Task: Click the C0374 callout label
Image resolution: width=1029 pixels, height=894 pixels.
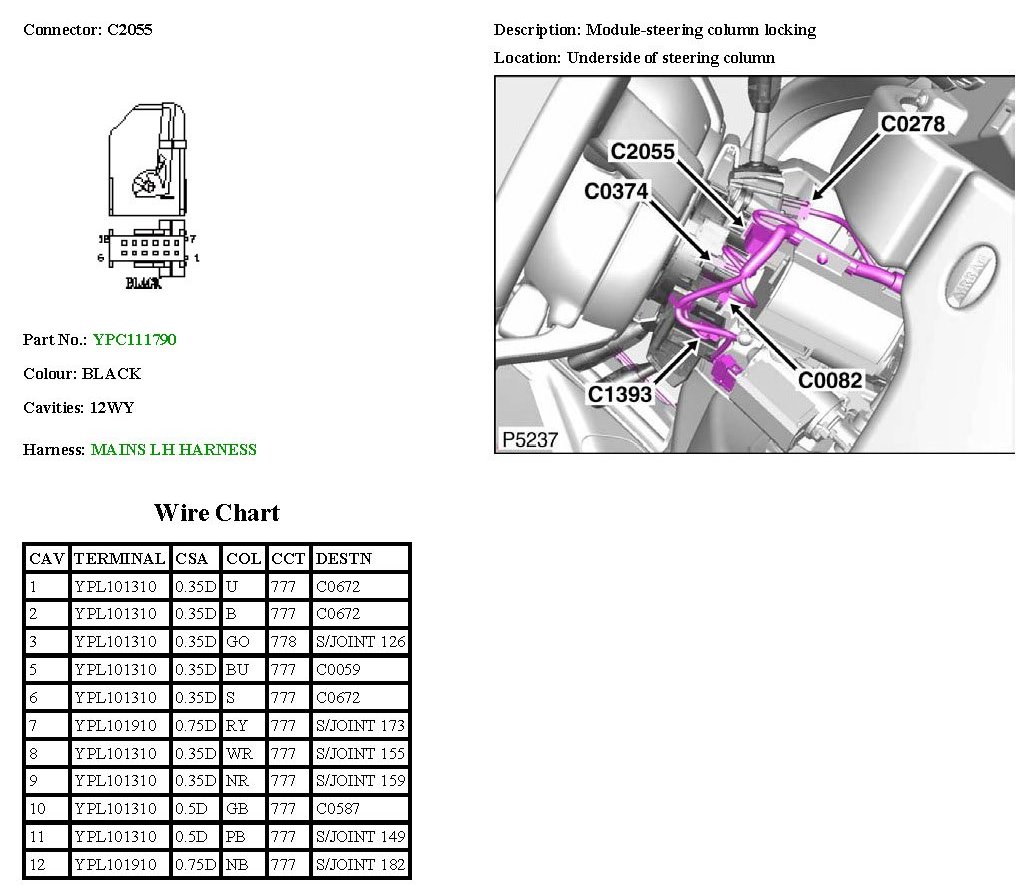Action: pos(617,191)
